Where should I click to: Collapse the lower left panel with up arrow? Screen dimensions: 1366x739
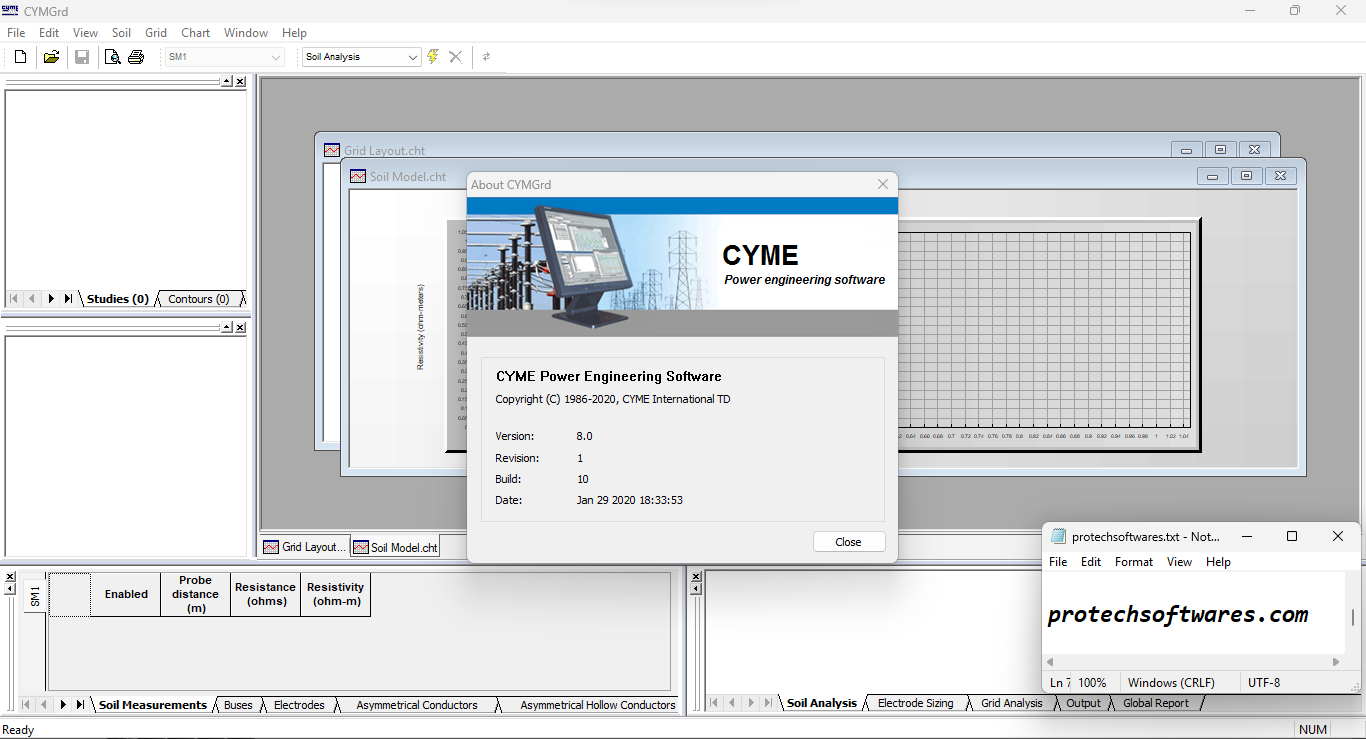pos(226,327)
